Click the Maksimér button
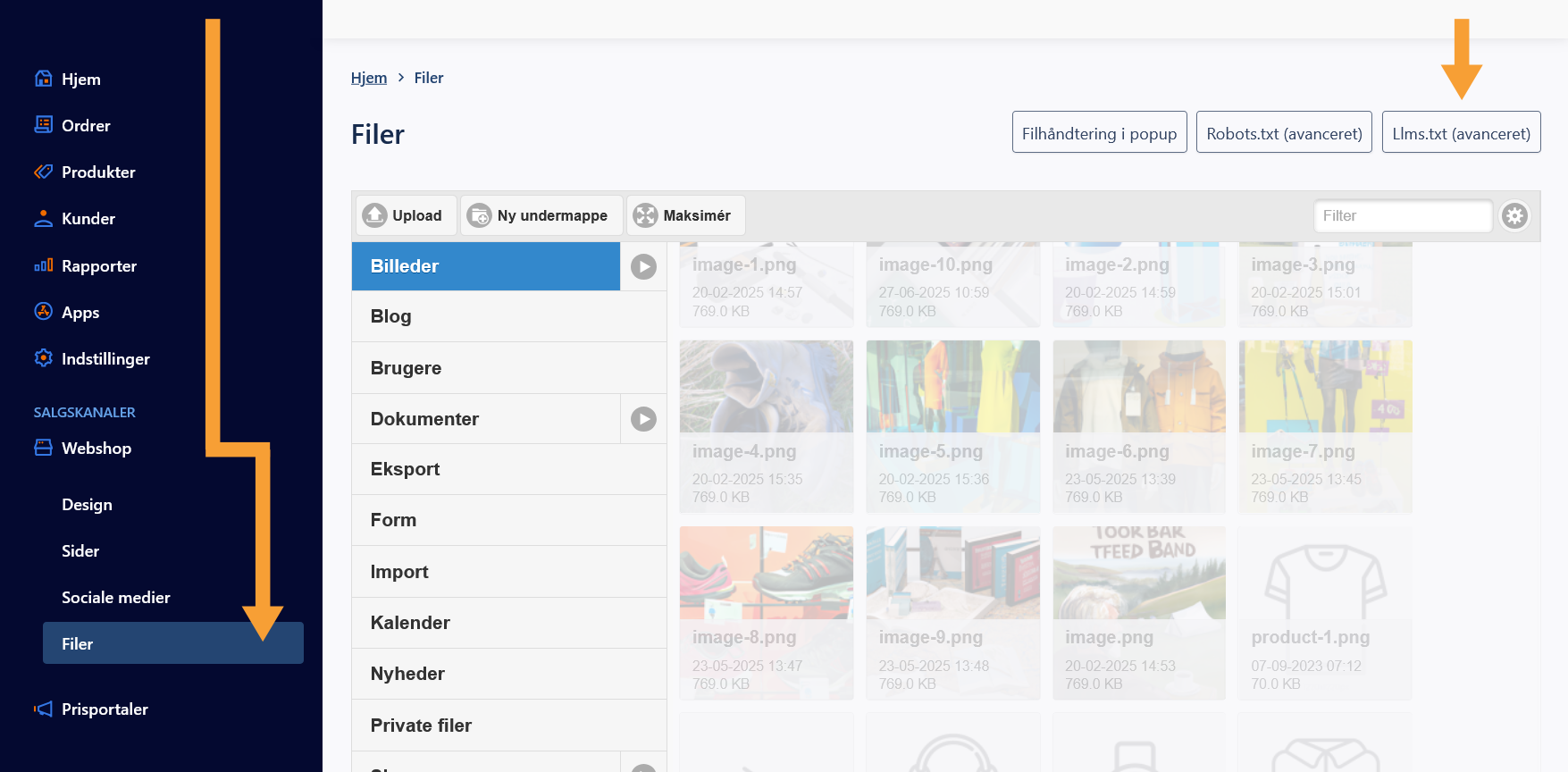 click(x=686, y=215)
